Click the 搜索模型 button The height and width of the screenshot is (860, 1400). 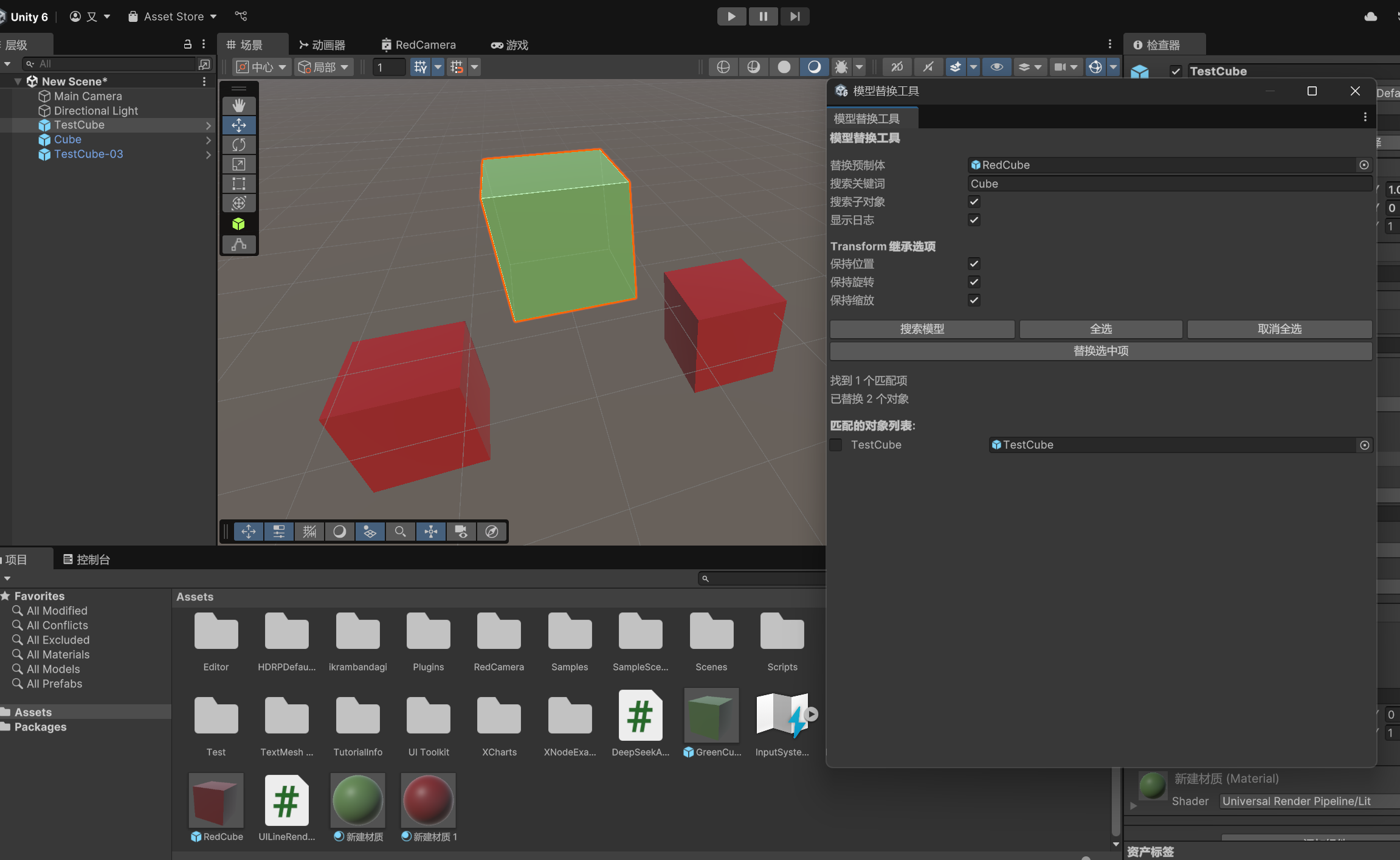(x=922, y=329)
